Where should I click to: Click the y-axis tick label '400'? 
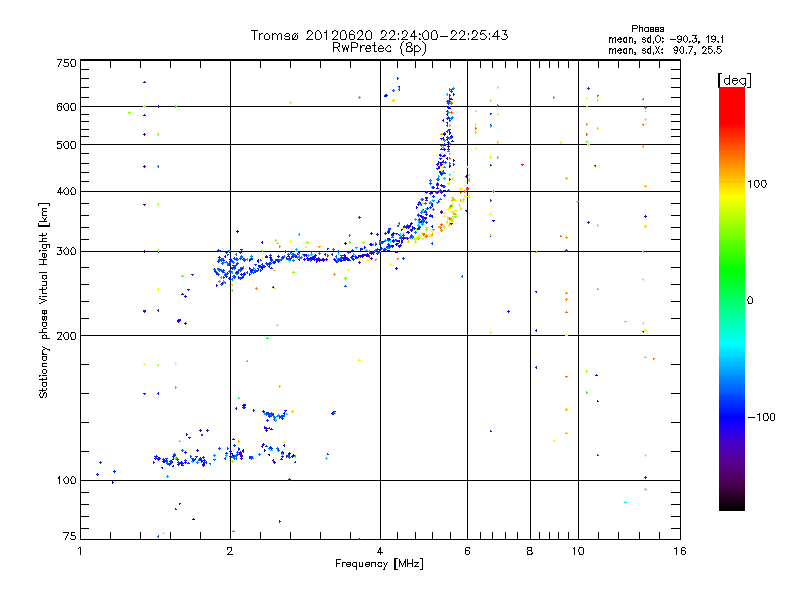(x=66, y=191)
